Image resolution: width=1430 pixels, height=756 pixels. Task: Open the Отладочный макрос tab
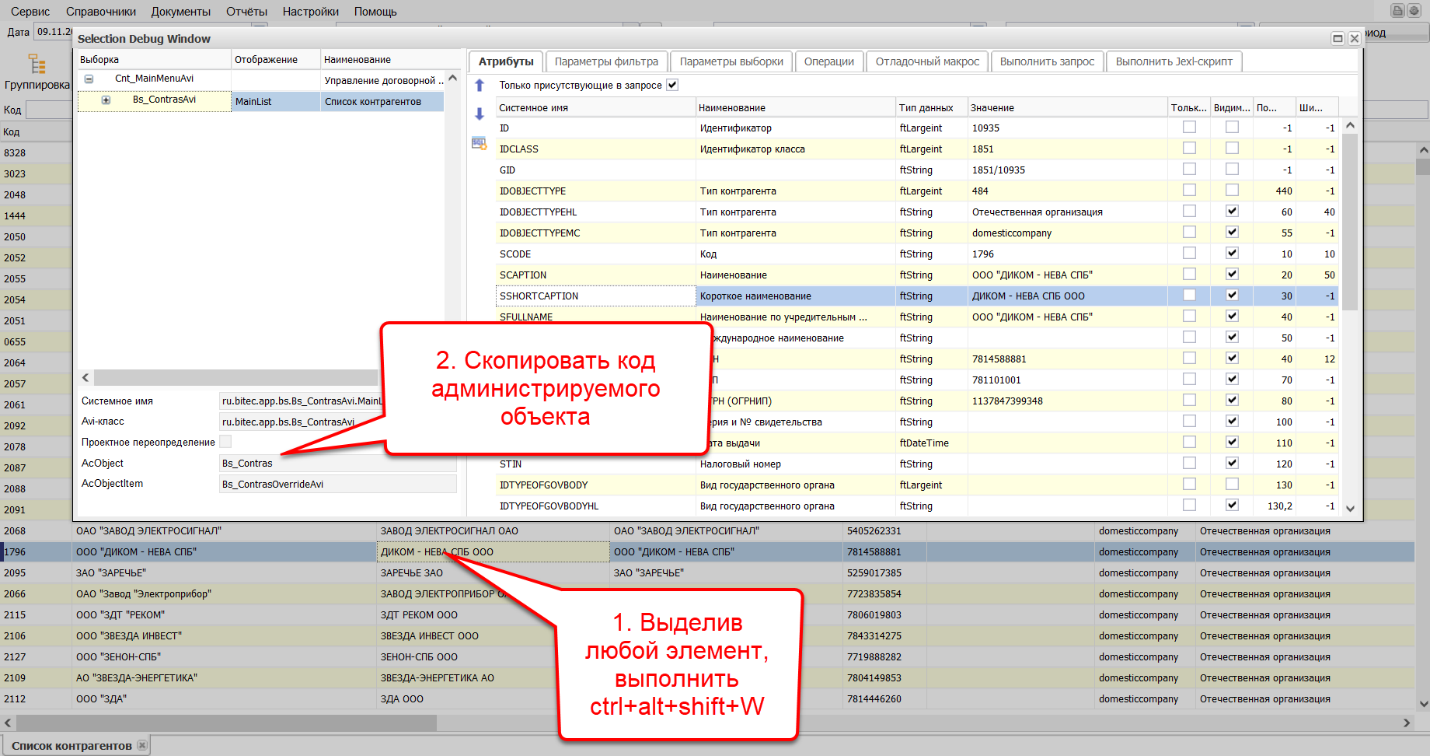coord(925,61)
